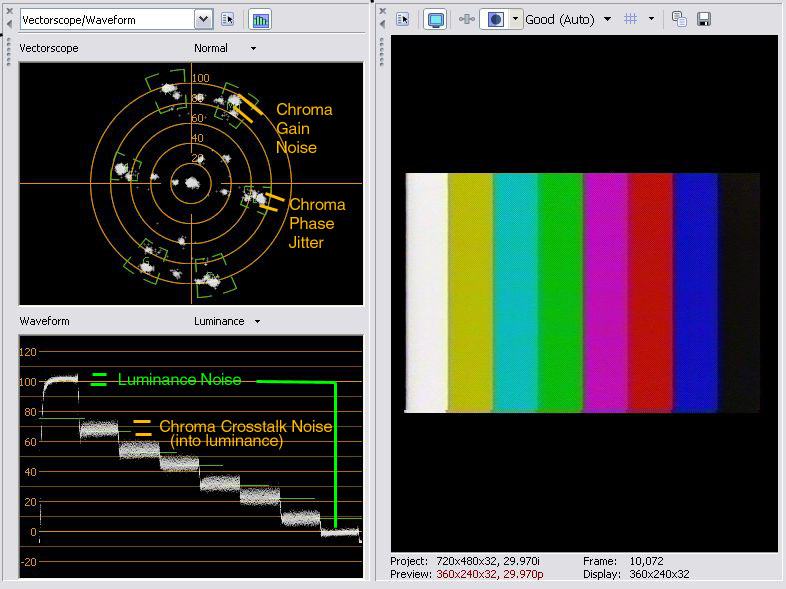Close the Video Scopes panel
The height and width of the screenshot is (589, 786).
8,11
